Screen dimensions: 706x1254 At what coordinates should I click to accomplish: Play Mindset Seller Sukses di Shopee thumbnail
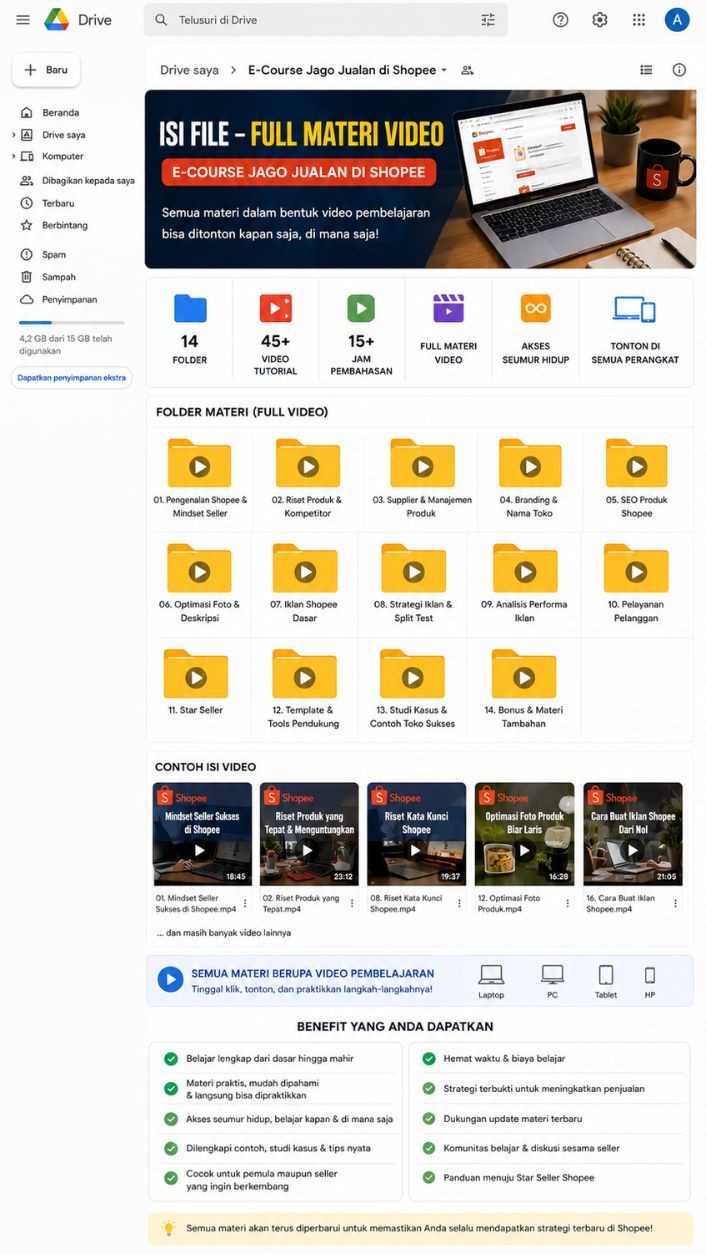coord(202,834)
